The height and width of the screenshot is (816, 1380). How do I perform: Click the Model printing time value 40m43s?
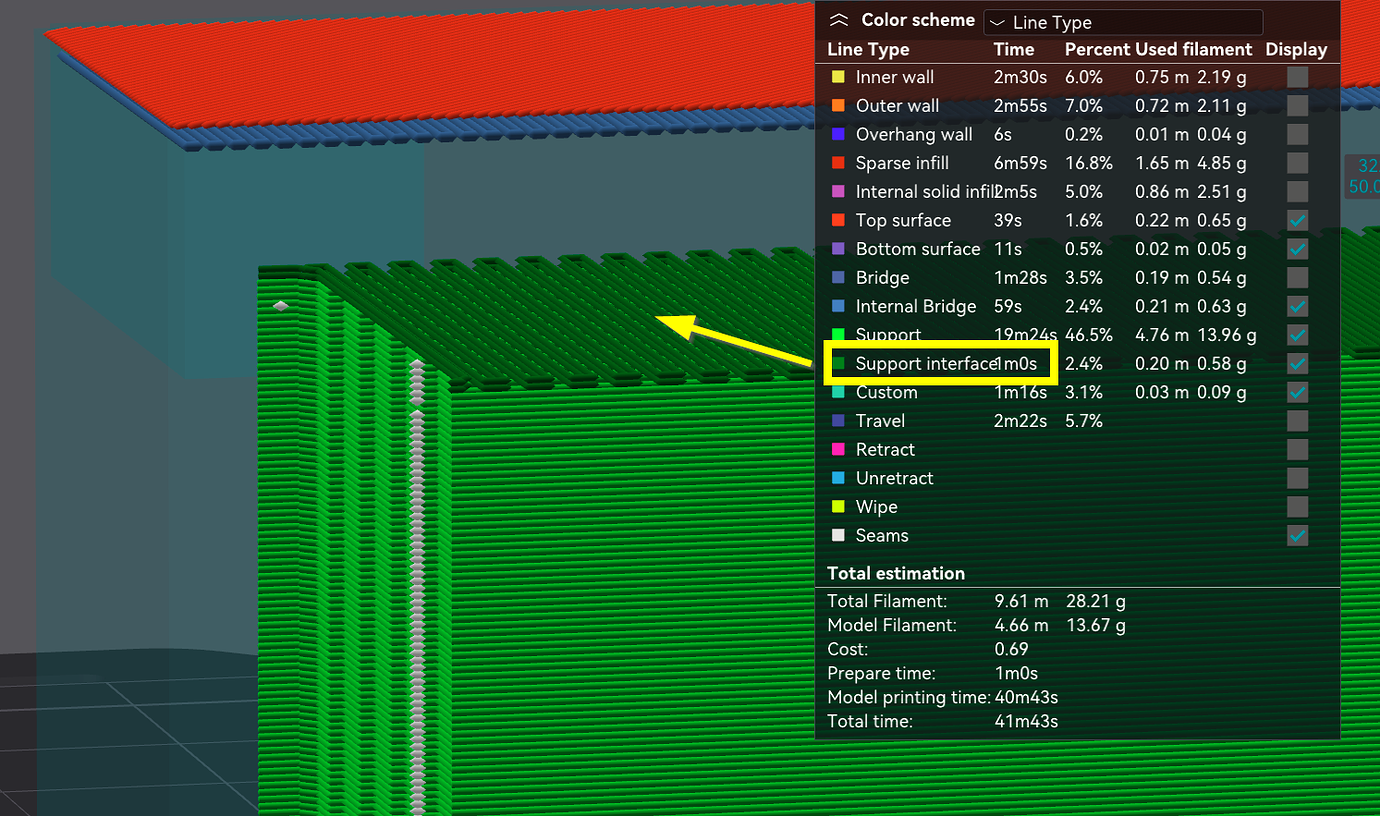pos(1026,697)
